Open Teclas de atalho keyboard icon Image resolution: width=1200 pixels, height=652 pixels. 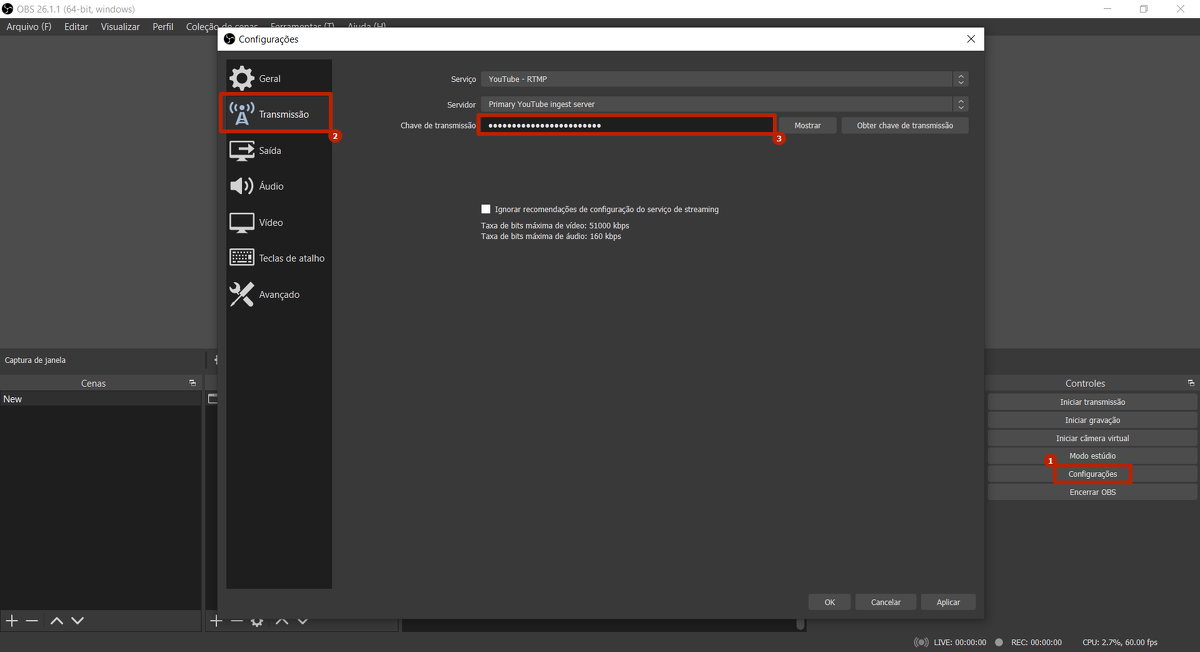(x=241, y=258)
